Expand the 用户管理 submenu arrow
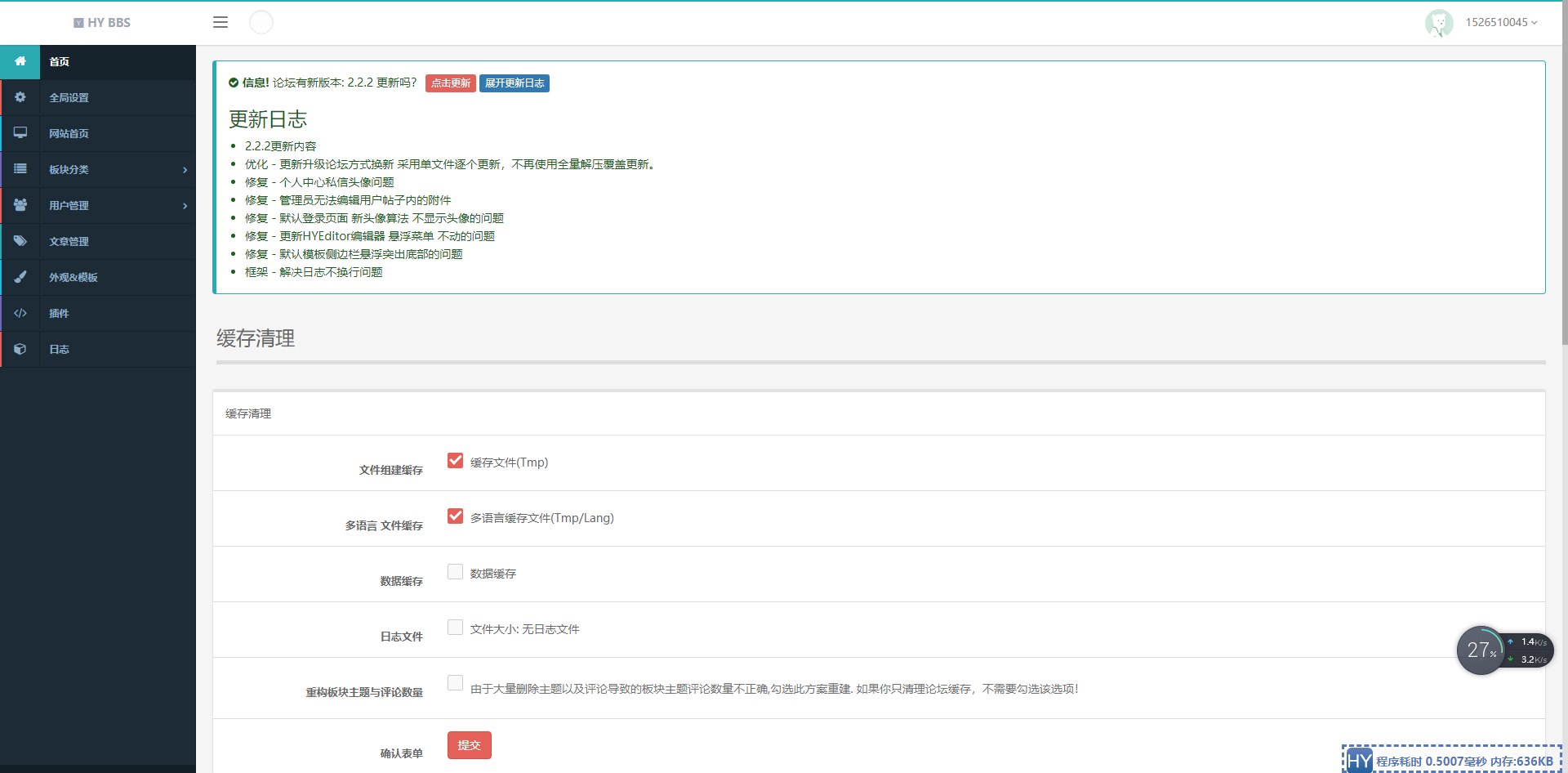 185,206
